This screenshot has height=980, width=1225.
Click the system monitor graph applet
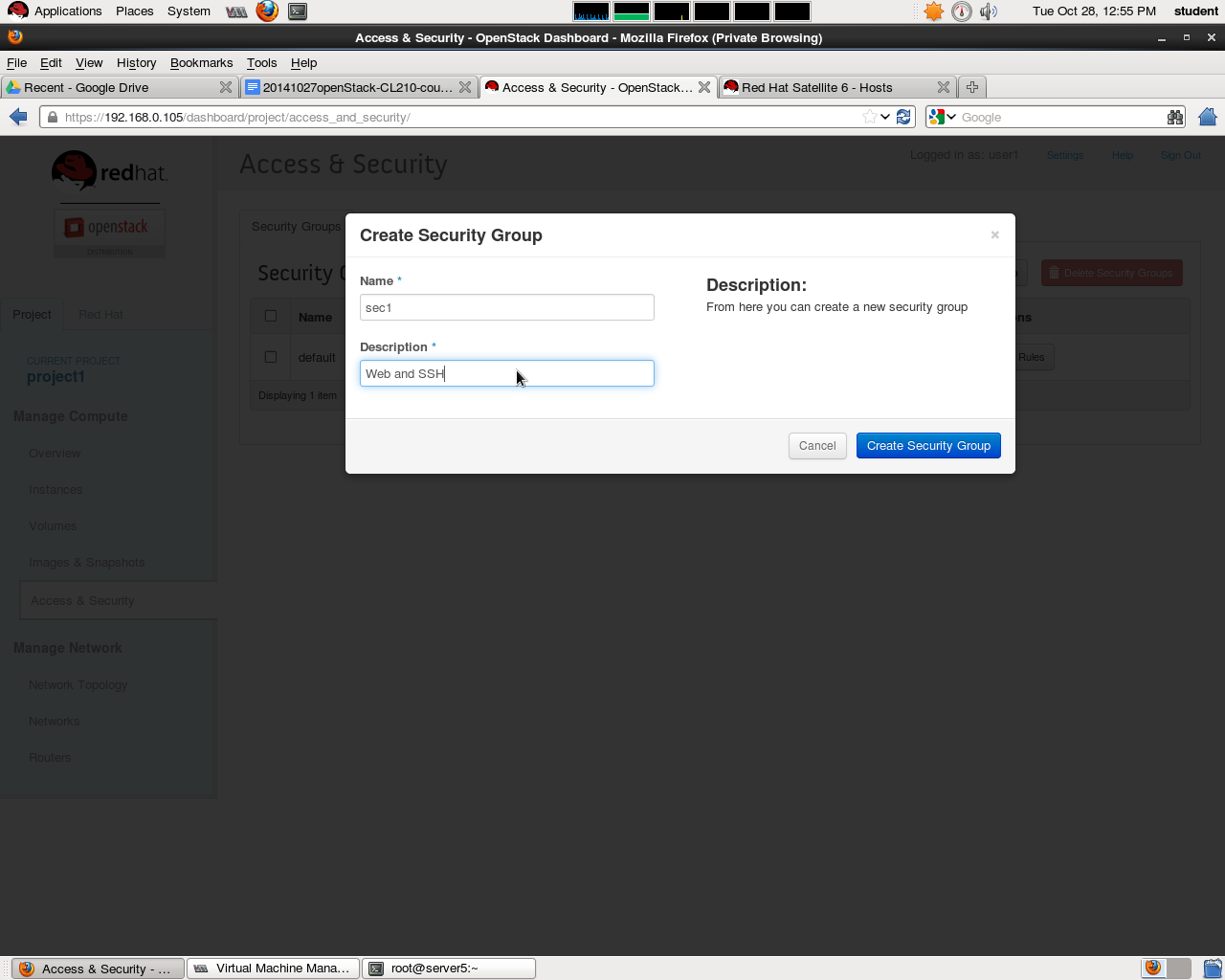click(692, 11)
